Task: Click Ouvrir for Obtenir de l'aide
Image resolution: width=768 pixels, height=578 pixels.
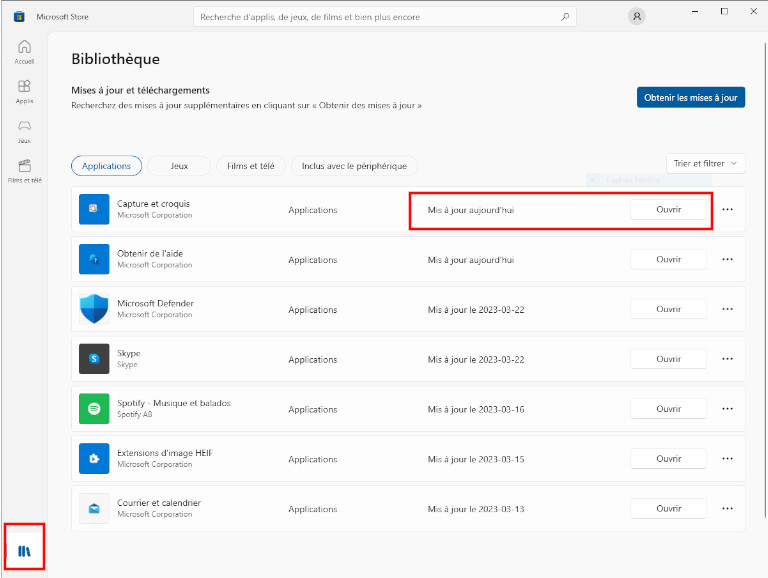Action: (668, 259)
